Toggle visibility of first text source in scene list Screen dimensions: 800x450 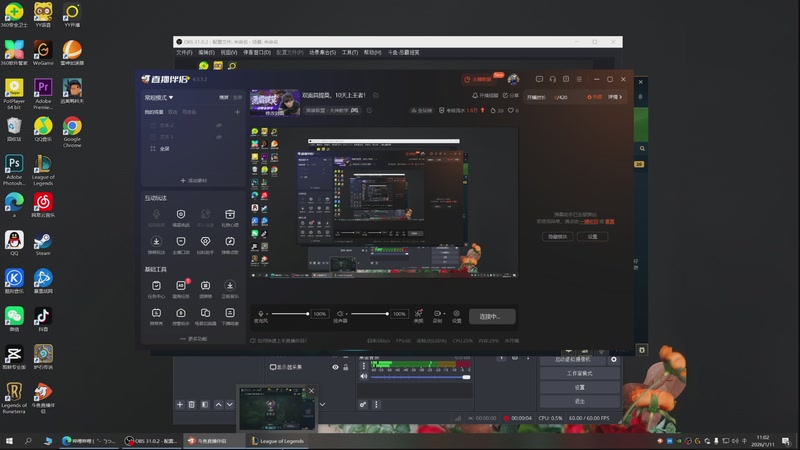[x=219, y=125]
